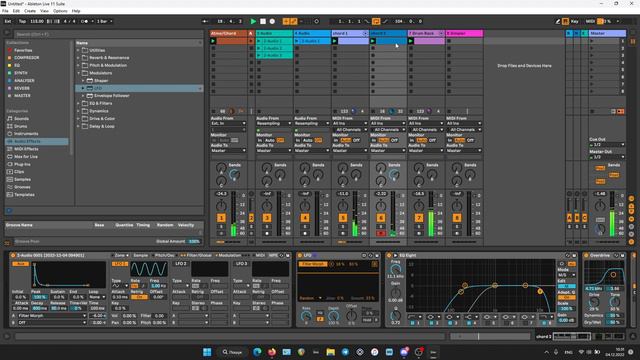Adjust the track 6 pan knob
The width and height of the screenshot is (640, 360).
pos(381,206)
